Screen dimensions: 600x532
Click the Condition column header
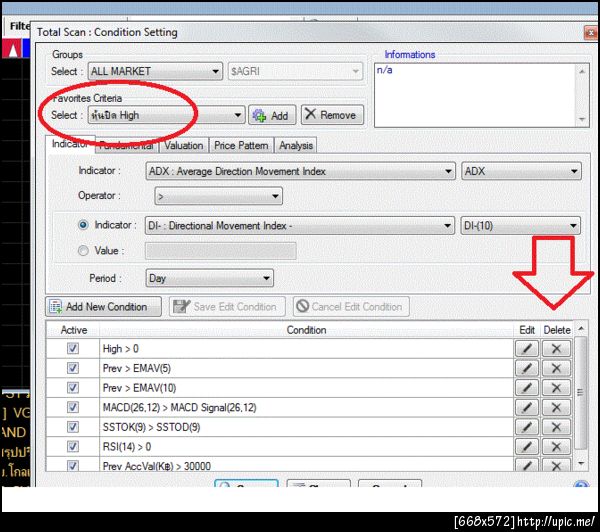point(306,330)
